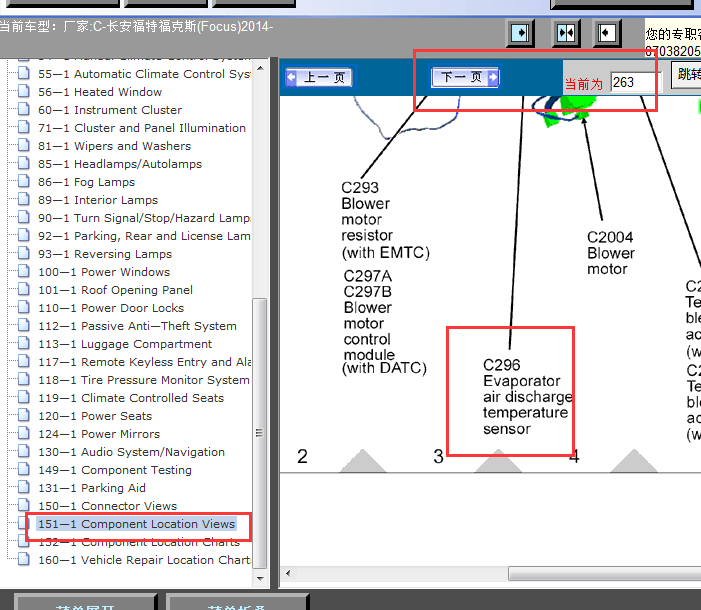Open 92-1 Parking, Rear and License Lamps
The height and width of the screenshot is (610, 701).
pyautogui.click(x=144, y=236)
